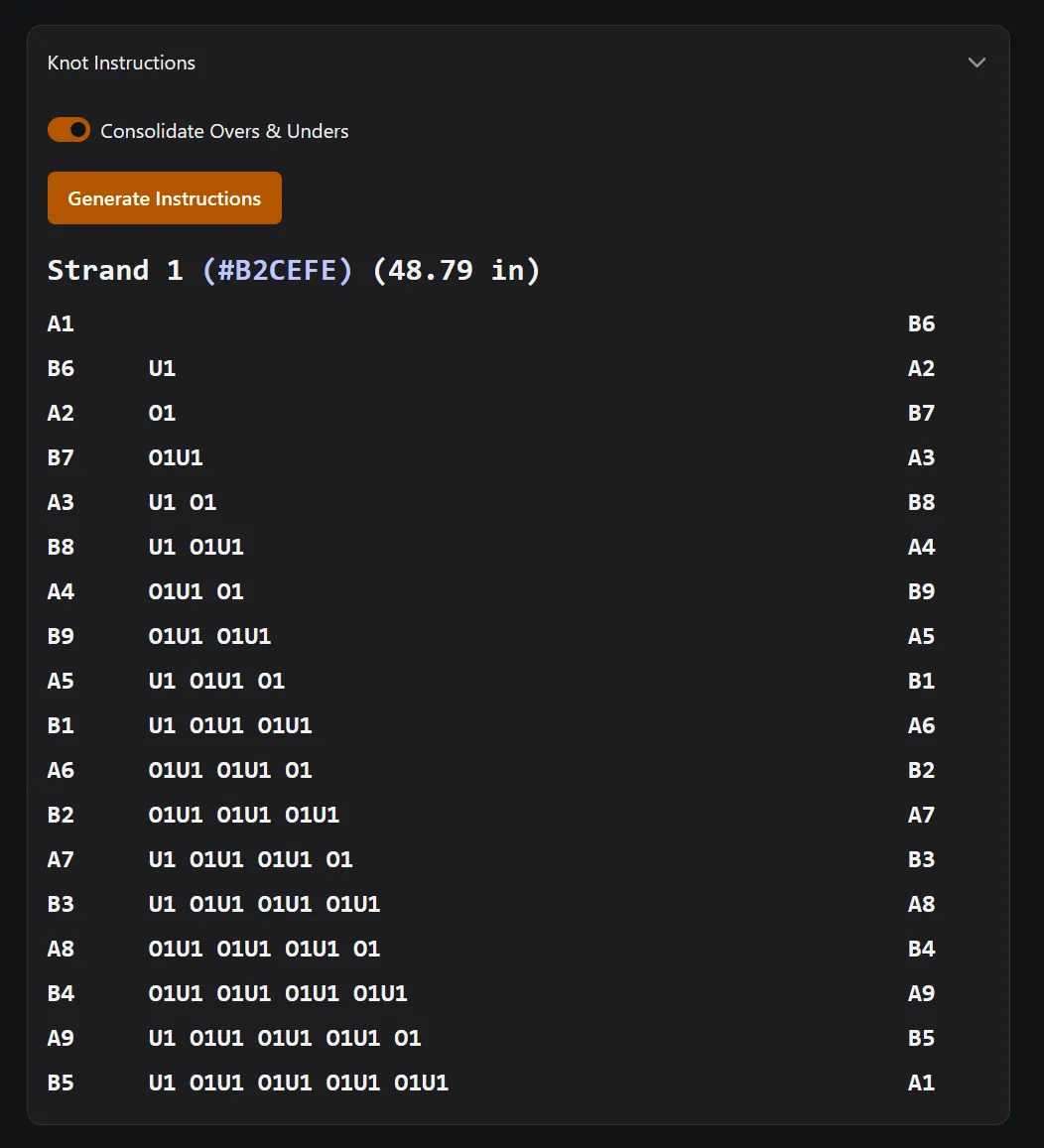Select the Strand 1 heading text
1044x1148 pixels.
115,270
